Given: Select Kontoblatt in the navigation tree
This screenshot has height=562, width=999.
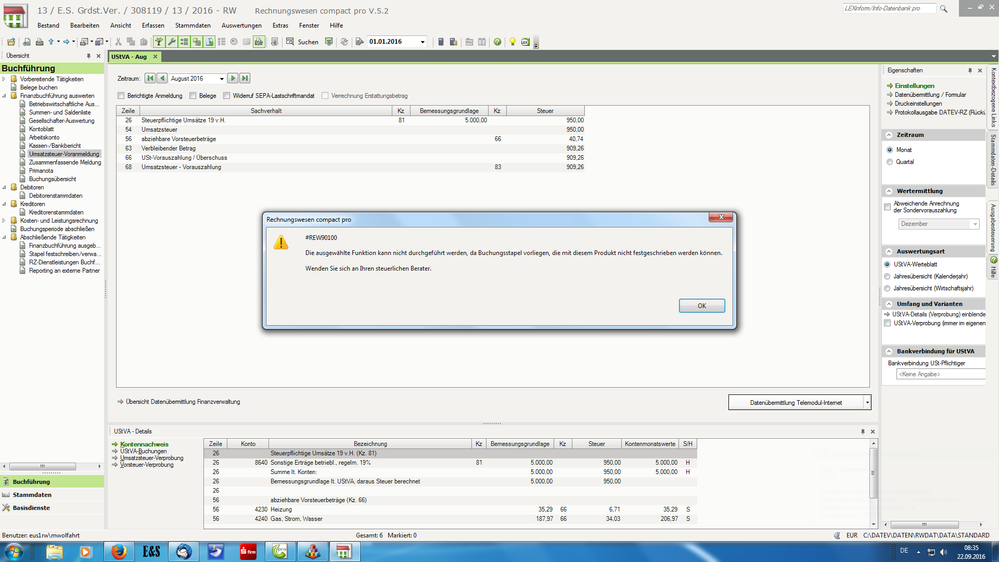Looking at the screenshot, I should tap(42, 129).
